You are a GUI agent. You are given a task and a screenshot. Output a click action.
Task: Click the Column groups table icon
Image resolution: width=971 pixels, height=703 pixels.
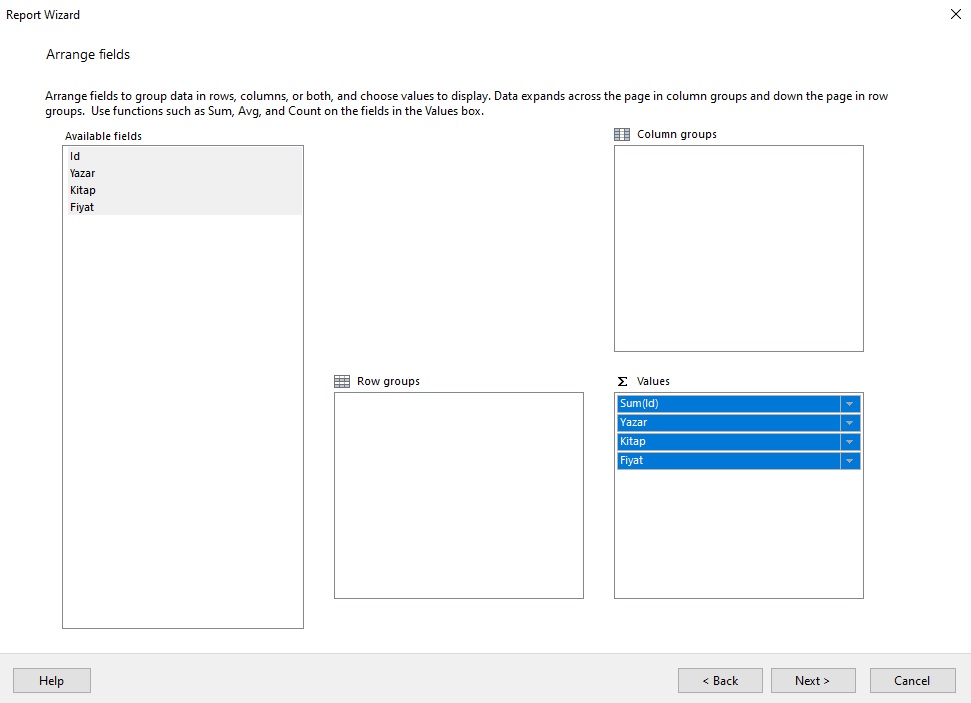point(622,134)
